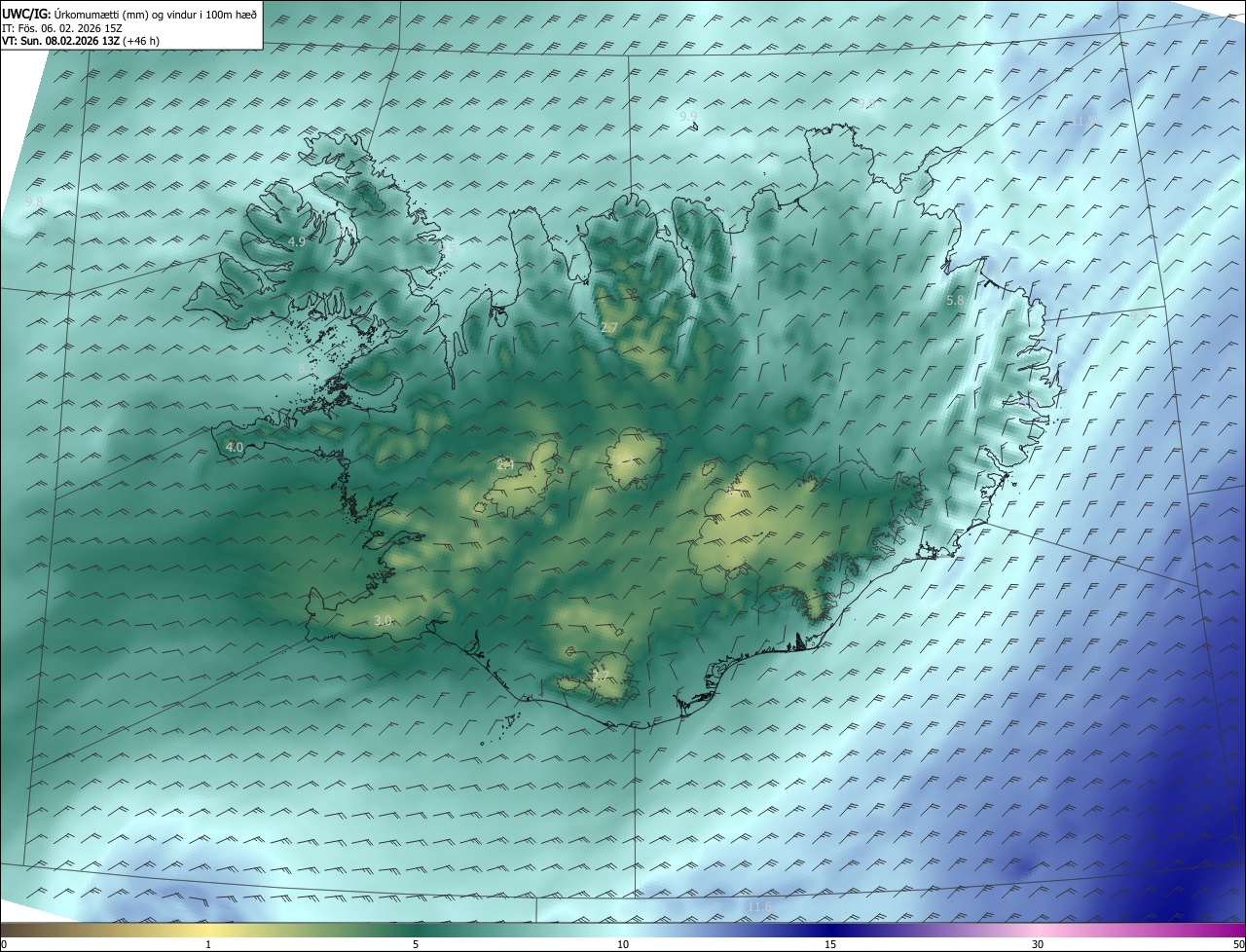Click the 5.8 value label on the map
The height and width of the screenshot is (952, 1246).
pos(955,301)
